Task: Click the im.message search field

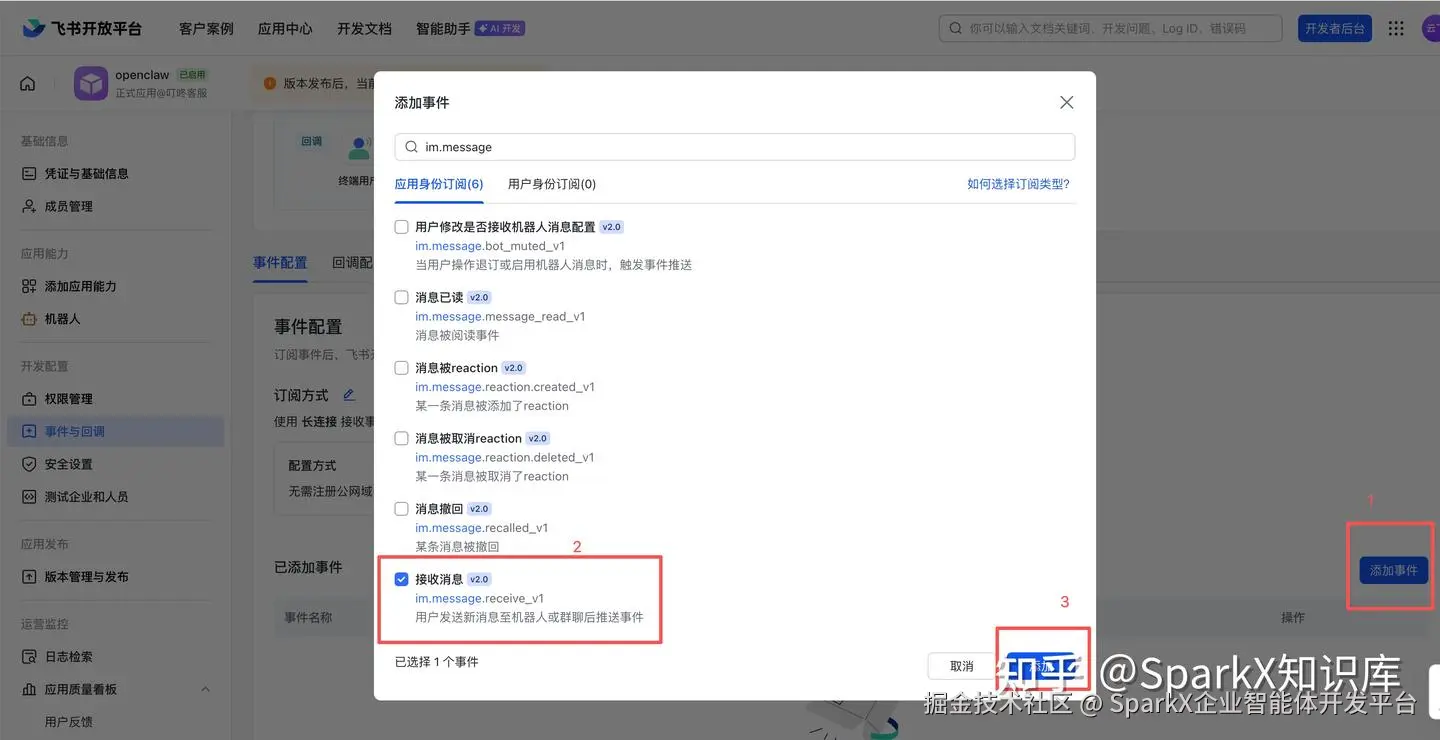Action: [x=735, y=147]
